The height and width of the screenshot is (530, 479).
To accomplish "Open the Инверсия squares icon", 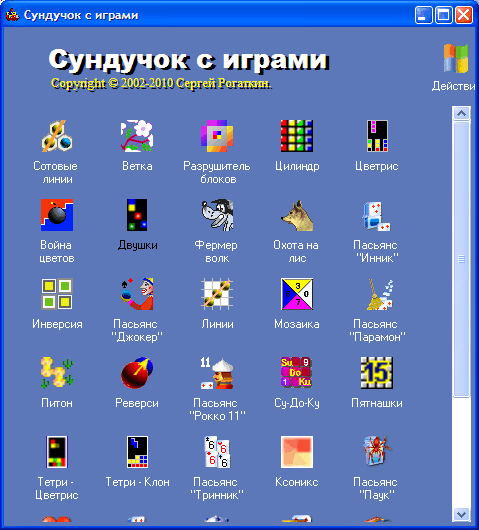I will [57, 294].
